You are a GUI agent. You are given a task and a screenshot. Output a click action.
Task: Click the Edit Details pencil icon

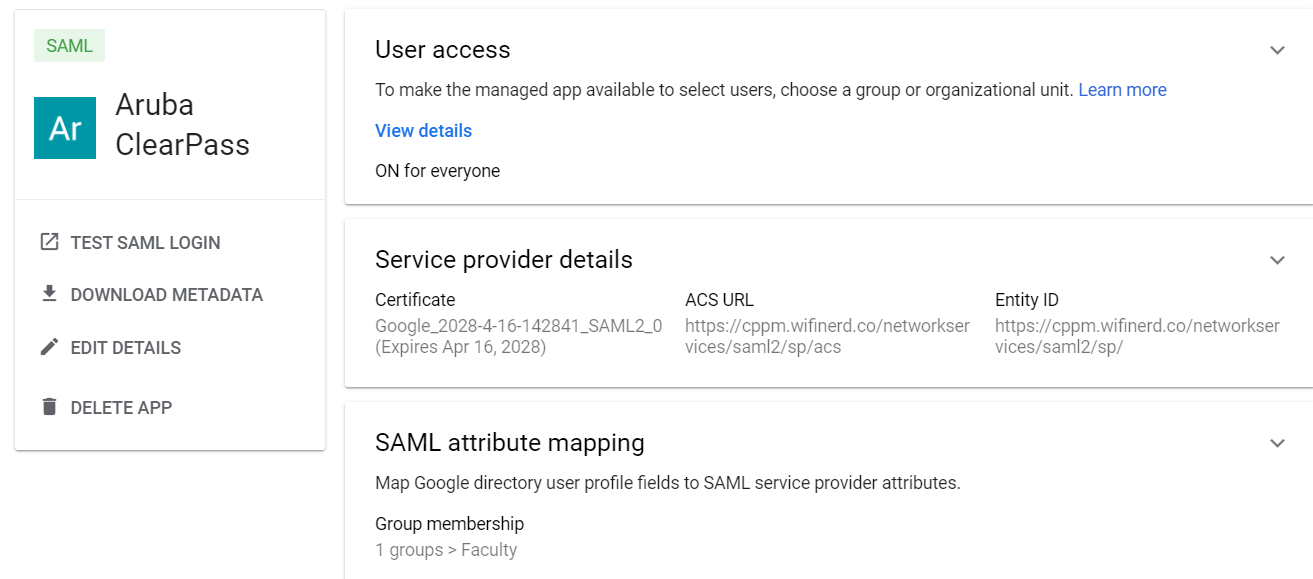(x=49, y=347)
